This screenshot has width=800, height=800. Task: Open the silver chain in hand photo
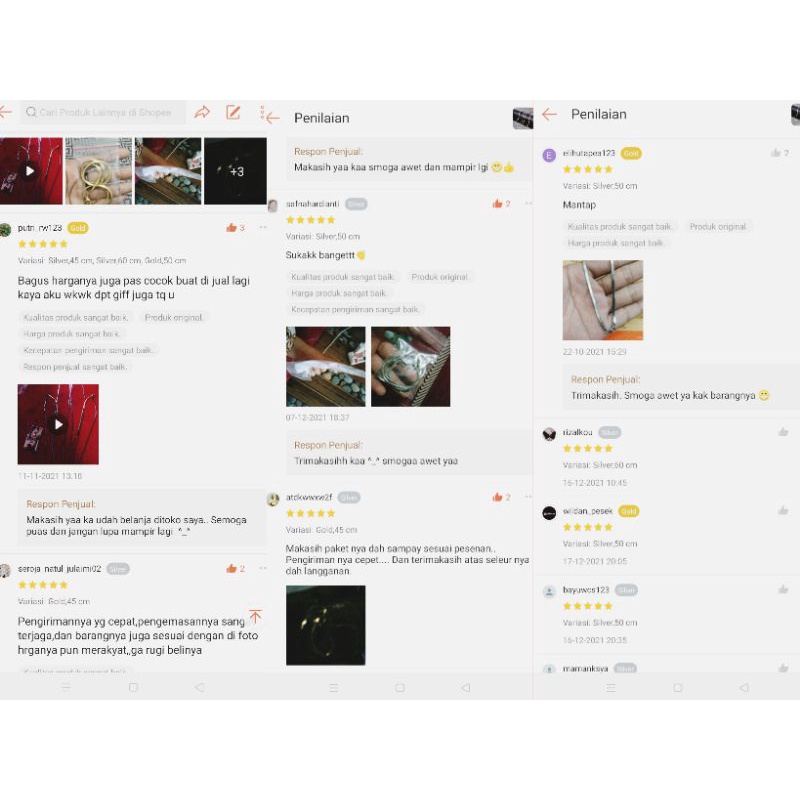603,300
